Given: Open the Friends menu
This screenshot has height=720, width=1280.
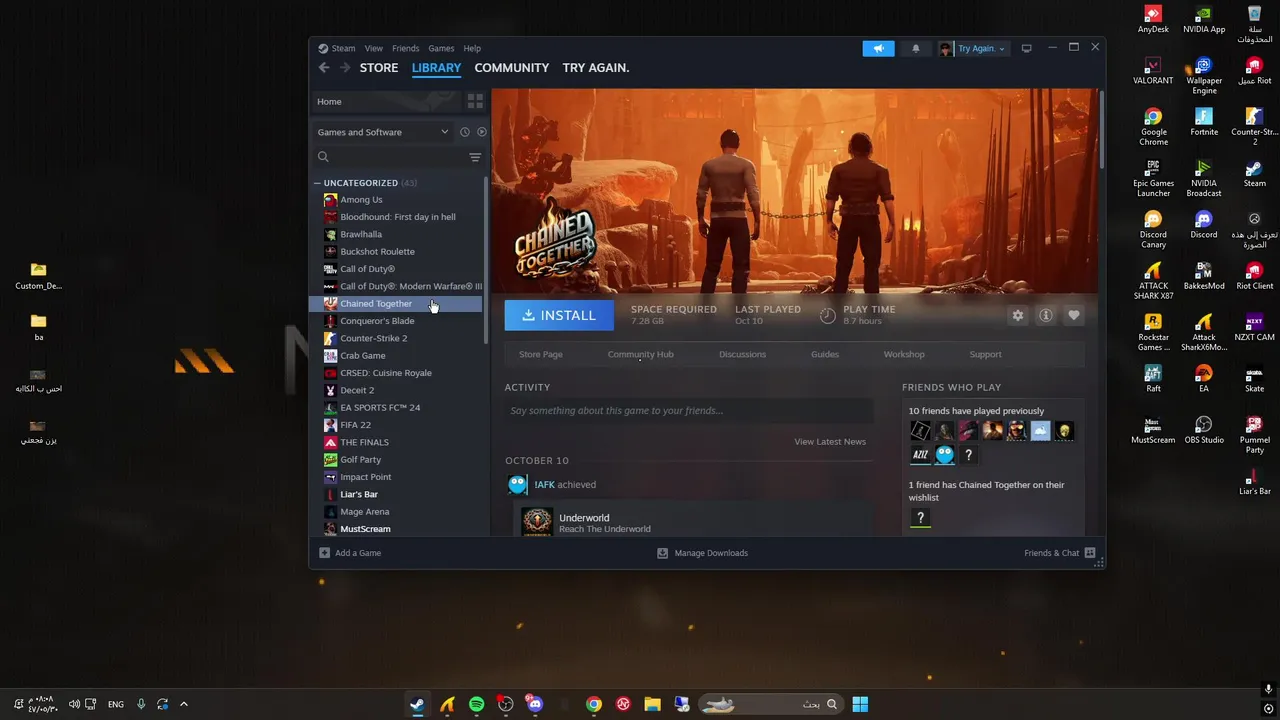Looking at the screenshot, I should pyautogui.click(x=406, y=48).
